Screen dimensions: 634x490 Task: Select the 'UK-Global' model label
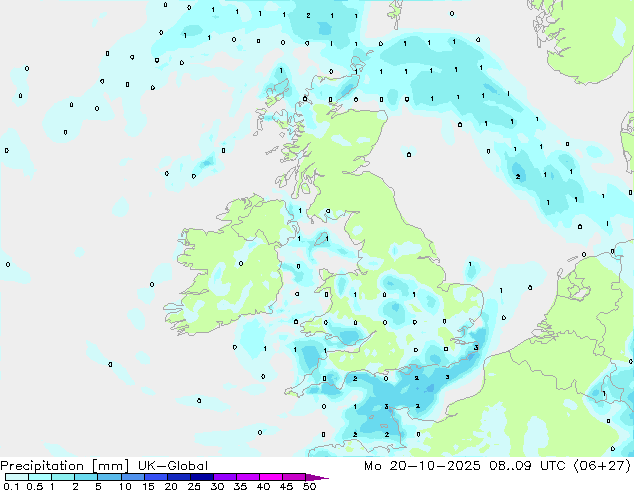click(173, 466)
